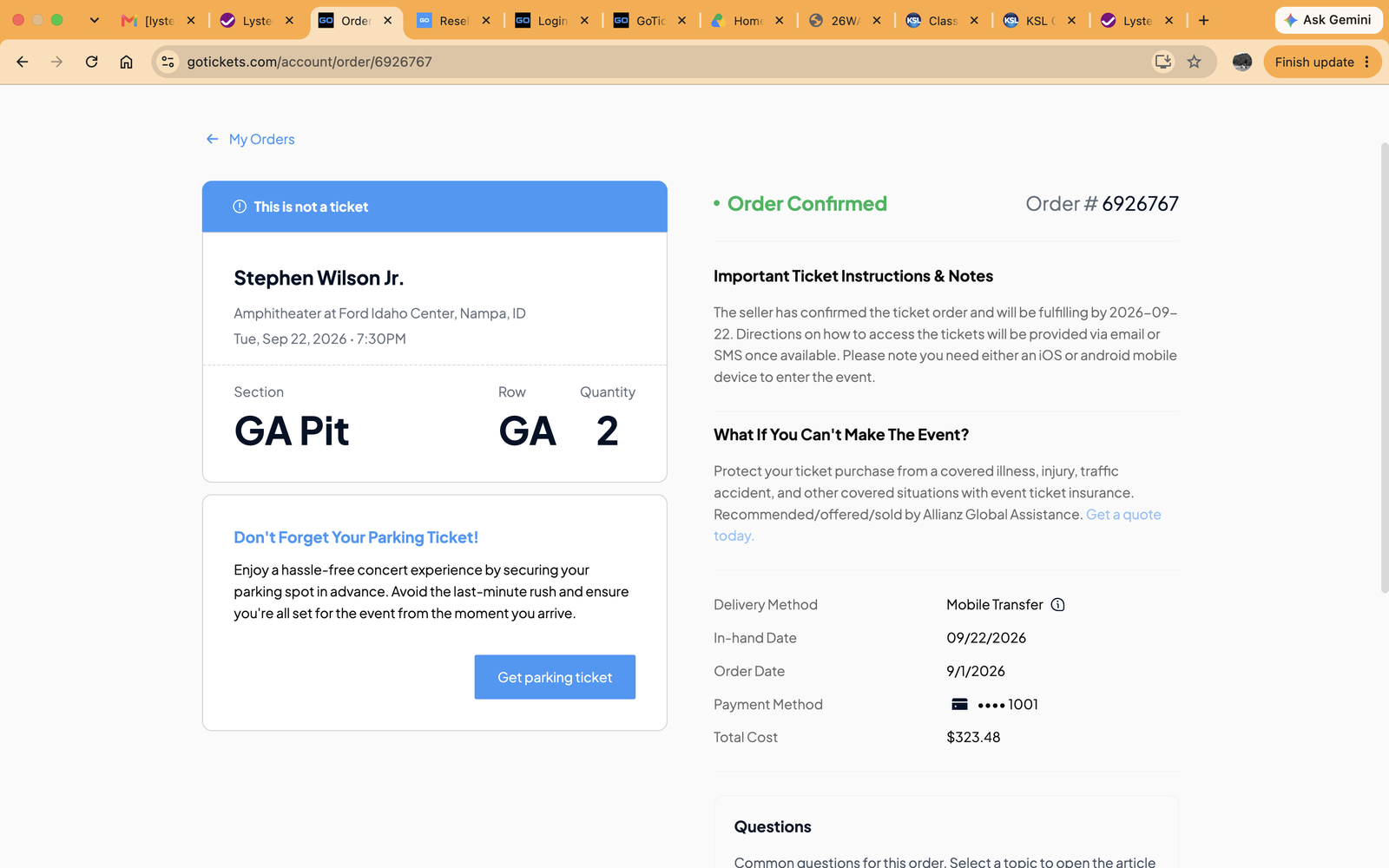Image resolution: width=1389 pixels, height=868 pixels.
Task: Close the Home tab
Action: tap(780, 21)
